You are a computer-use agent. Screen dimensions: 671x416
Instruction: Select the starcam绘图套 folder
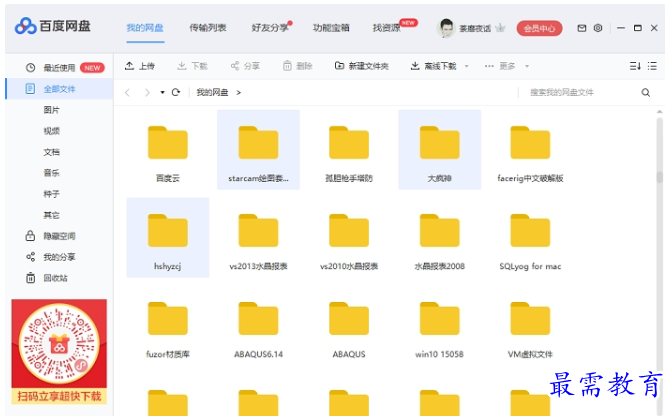[258, 149]
